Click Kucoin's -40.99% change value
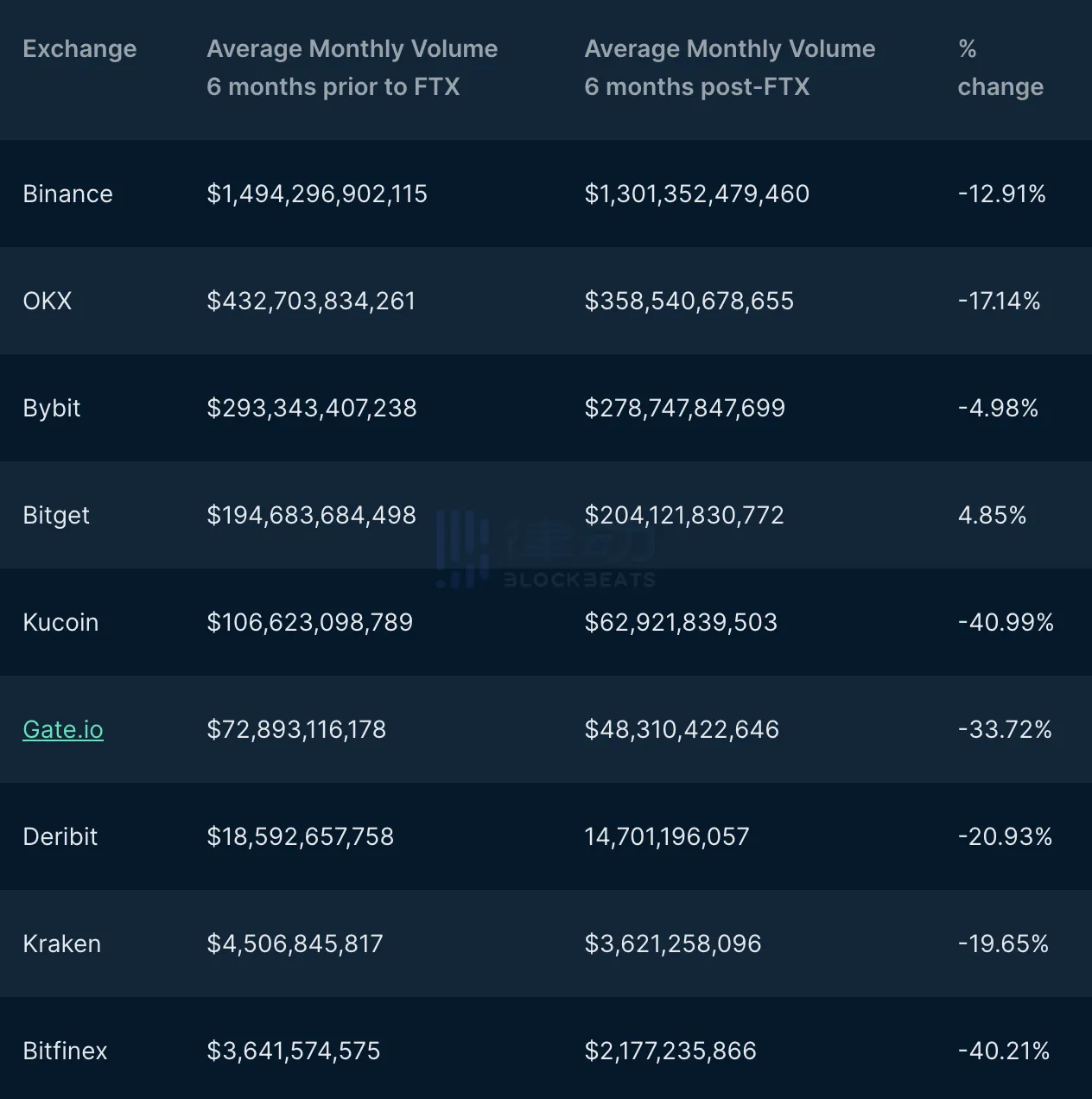 click(1006, 622)
